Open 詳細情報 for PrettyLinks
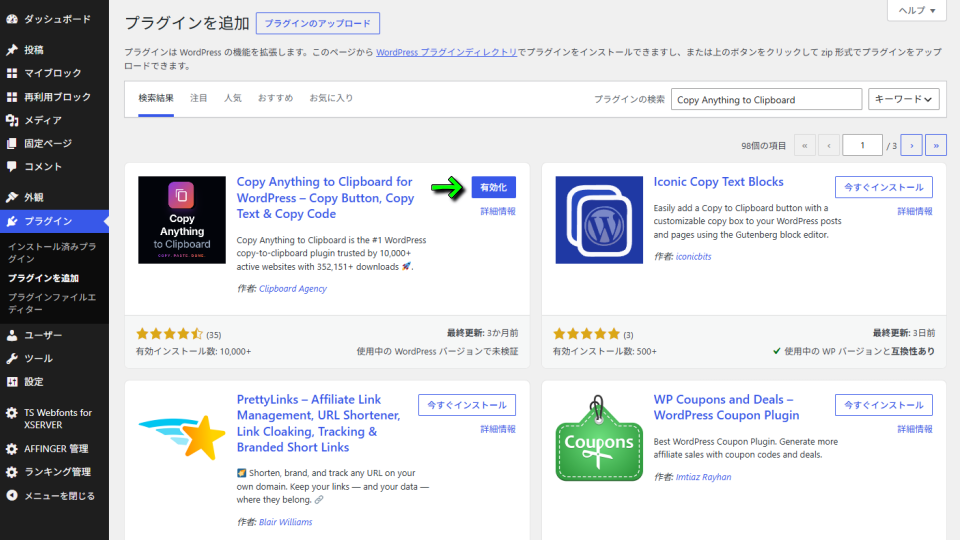This screenshot has height=540, width=960. (498, 429)
